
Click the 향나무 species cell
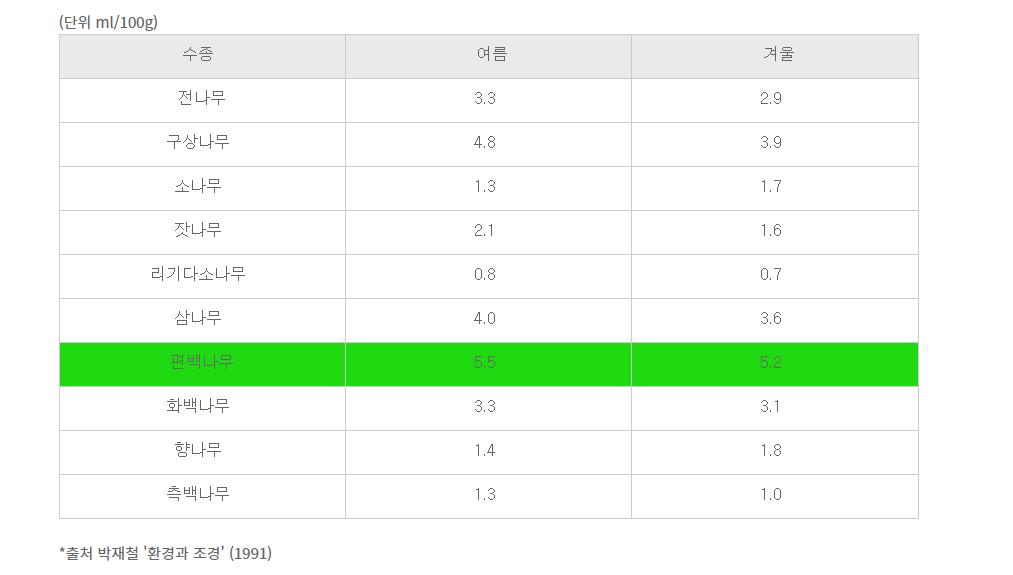coord(202,452)
